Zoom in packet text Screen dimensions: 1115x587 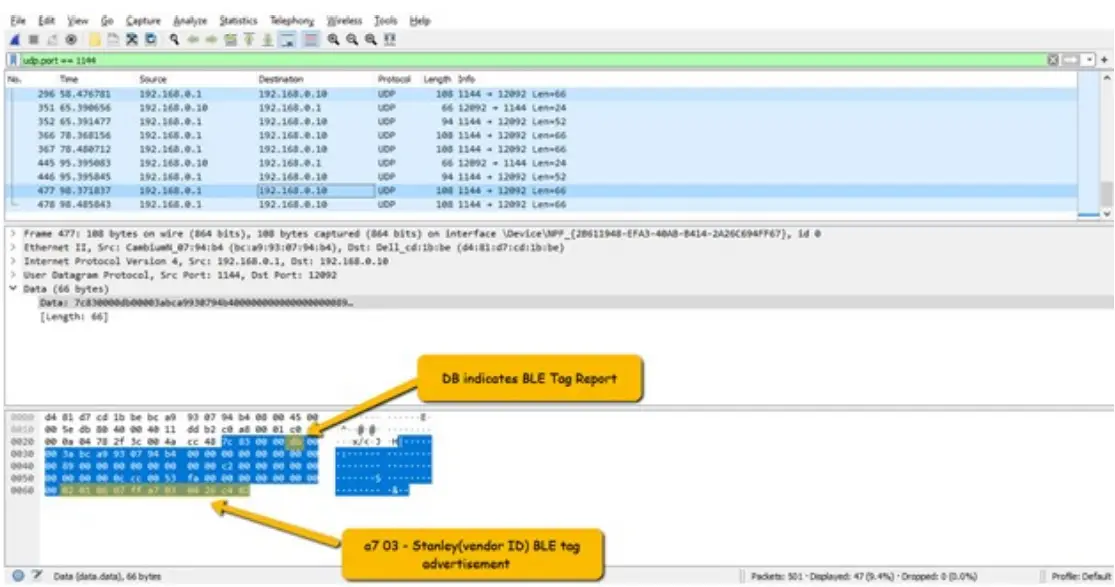[333, 40]
